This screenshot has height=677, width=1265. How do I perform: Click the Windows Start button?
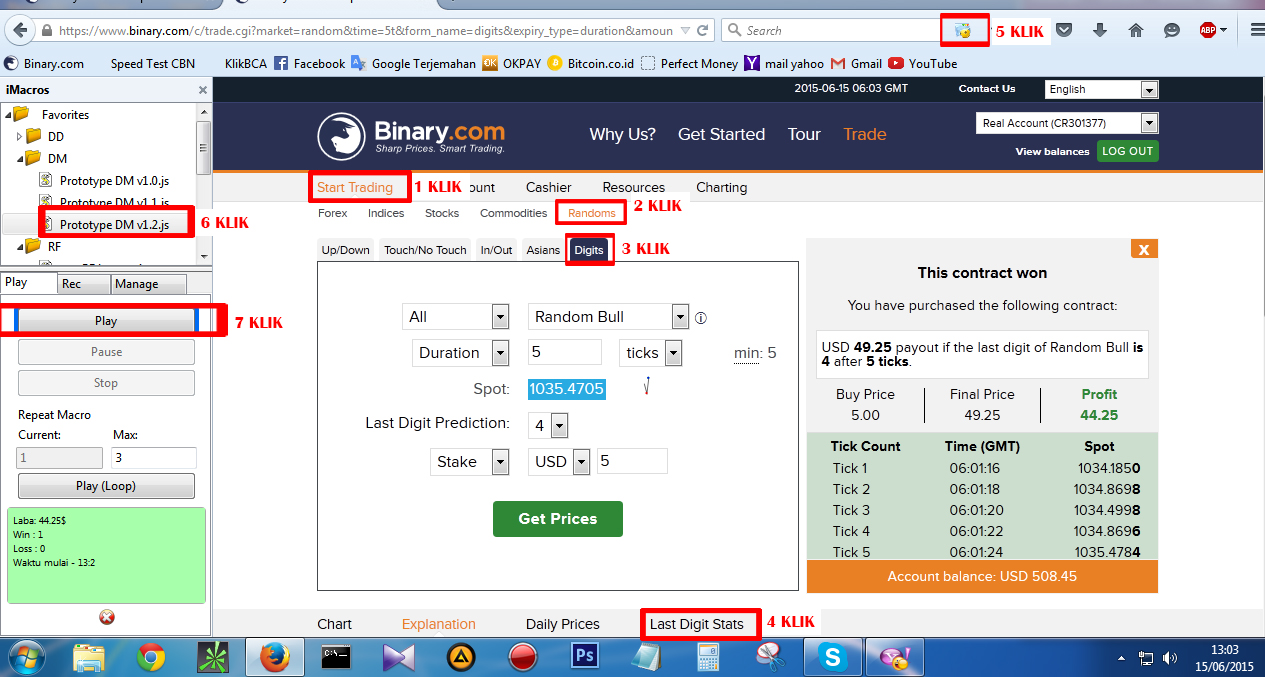click(x=28, y=657)
